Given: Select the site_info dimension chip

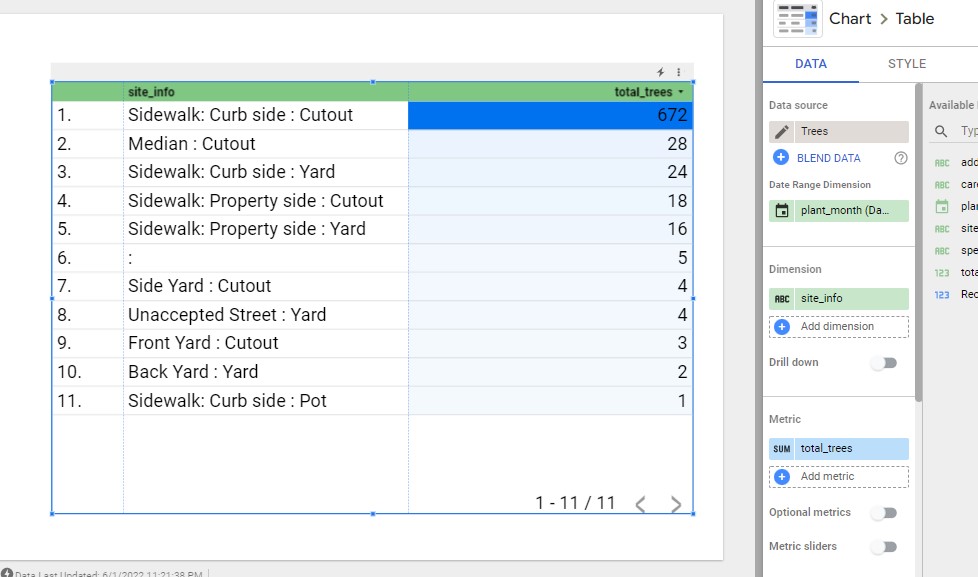Looking at the screenshot, I should pos(838,299).
